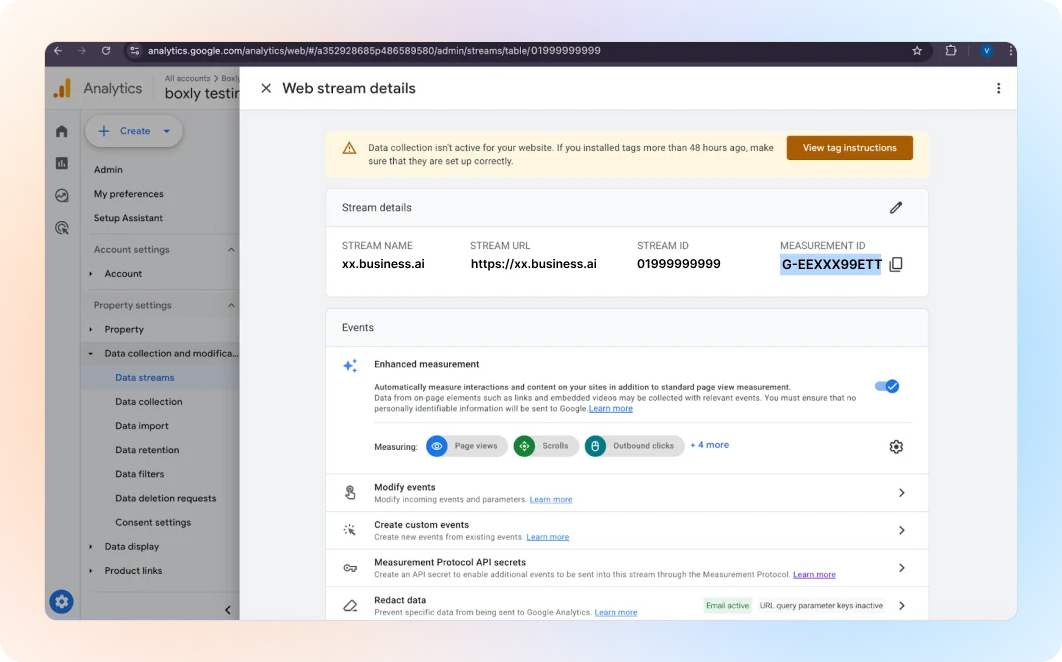The height and width of the screenshot is (662, 1062).
Task: Go to Home in left sidebar
Action: click(x=62, y=131)
